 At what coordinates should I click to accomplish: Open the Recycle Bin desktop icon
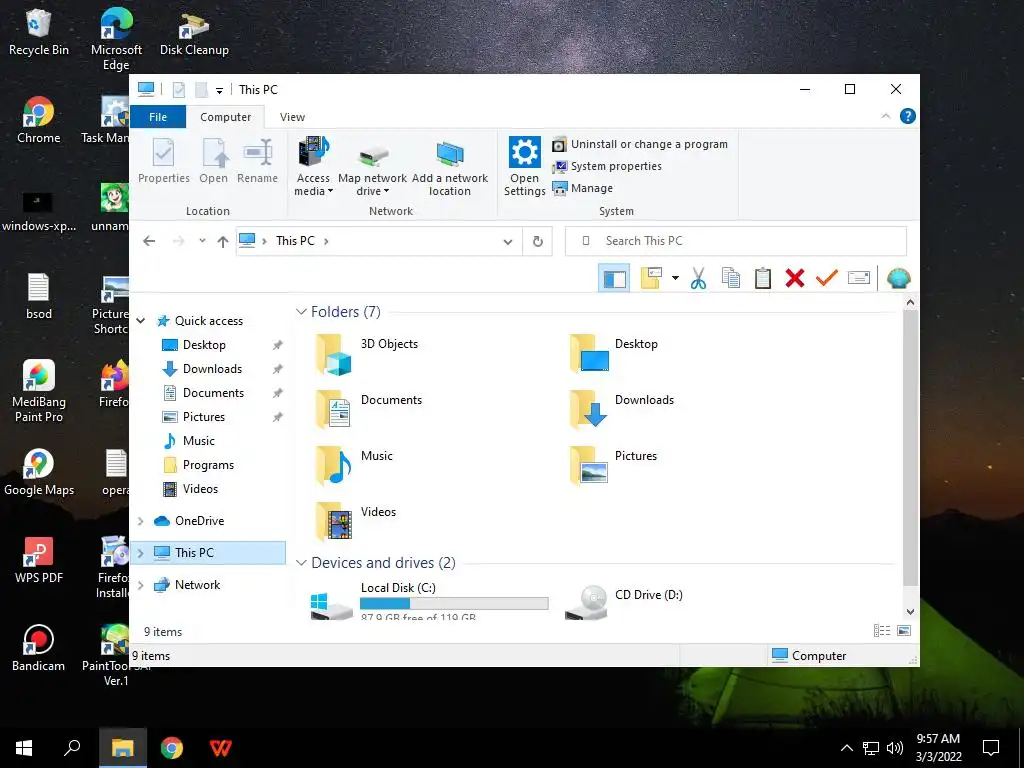[x=39, y=33]
